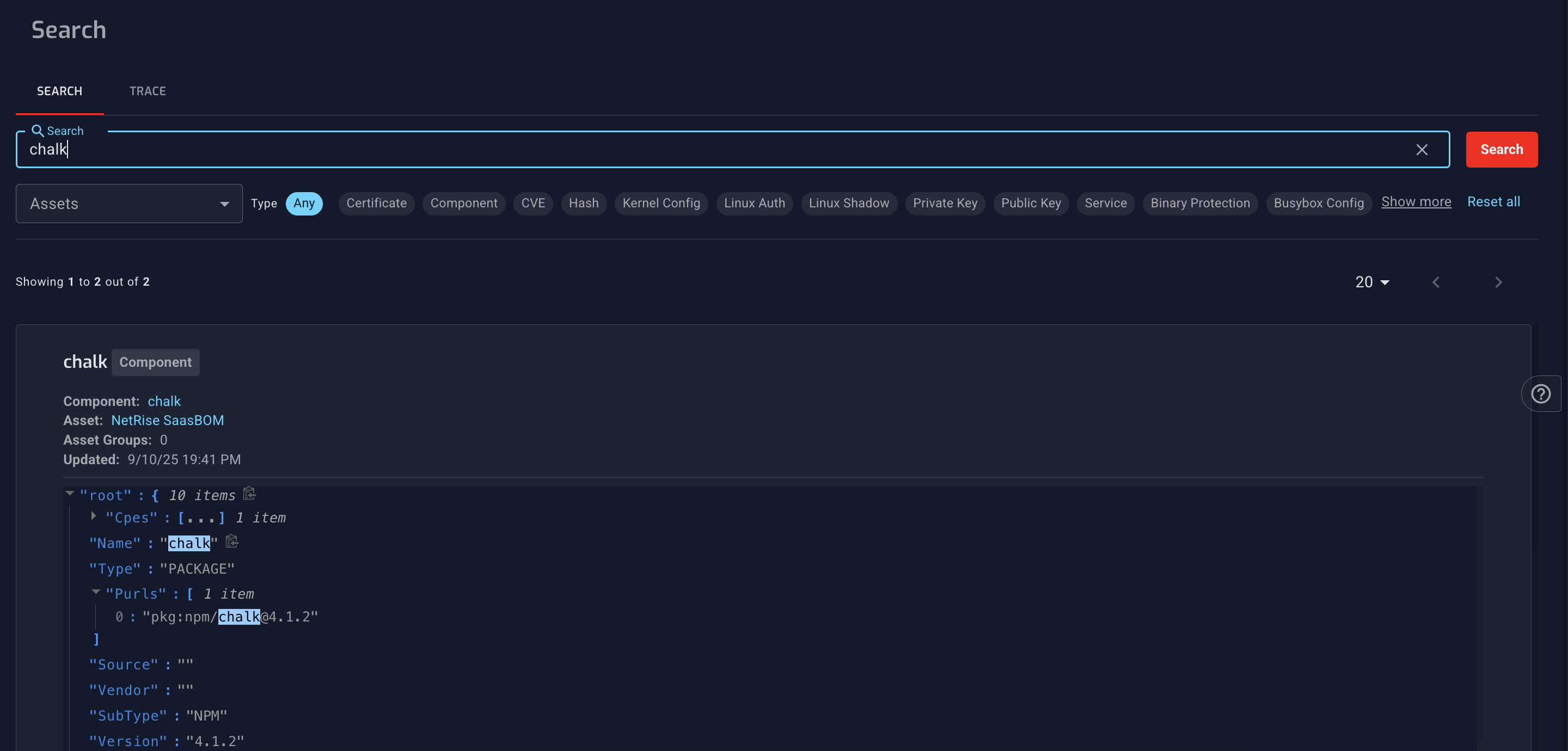Go to previous results page
The width and height of the screenshot is (1568, 751).
1436,282
